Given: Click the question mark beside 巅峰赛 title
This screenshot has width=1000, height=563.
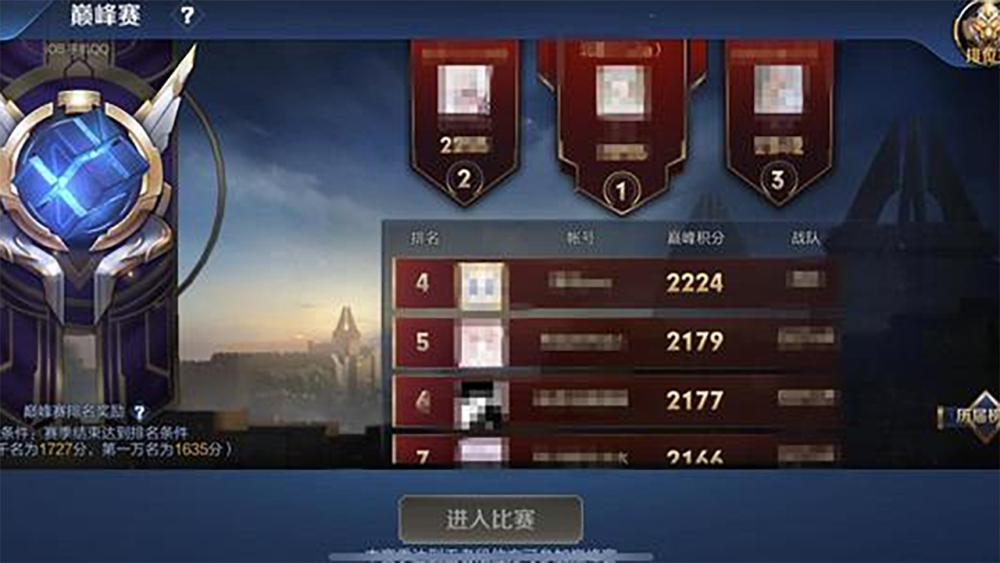Looking at the screenshot, I should [187, 15].
